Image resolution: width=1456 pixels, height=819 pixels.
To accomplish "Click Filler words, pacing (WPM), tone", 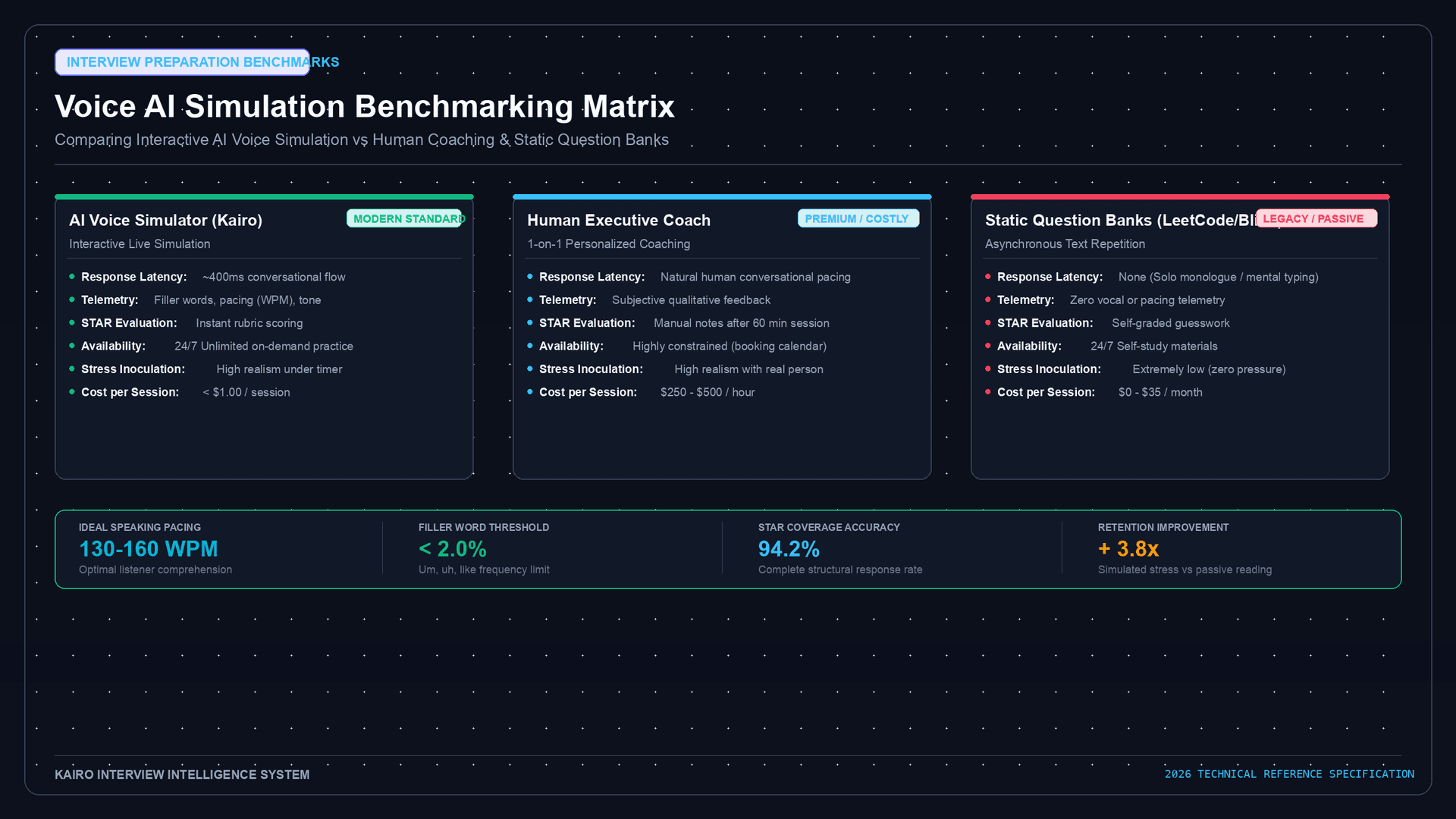I will click(237, 300).
